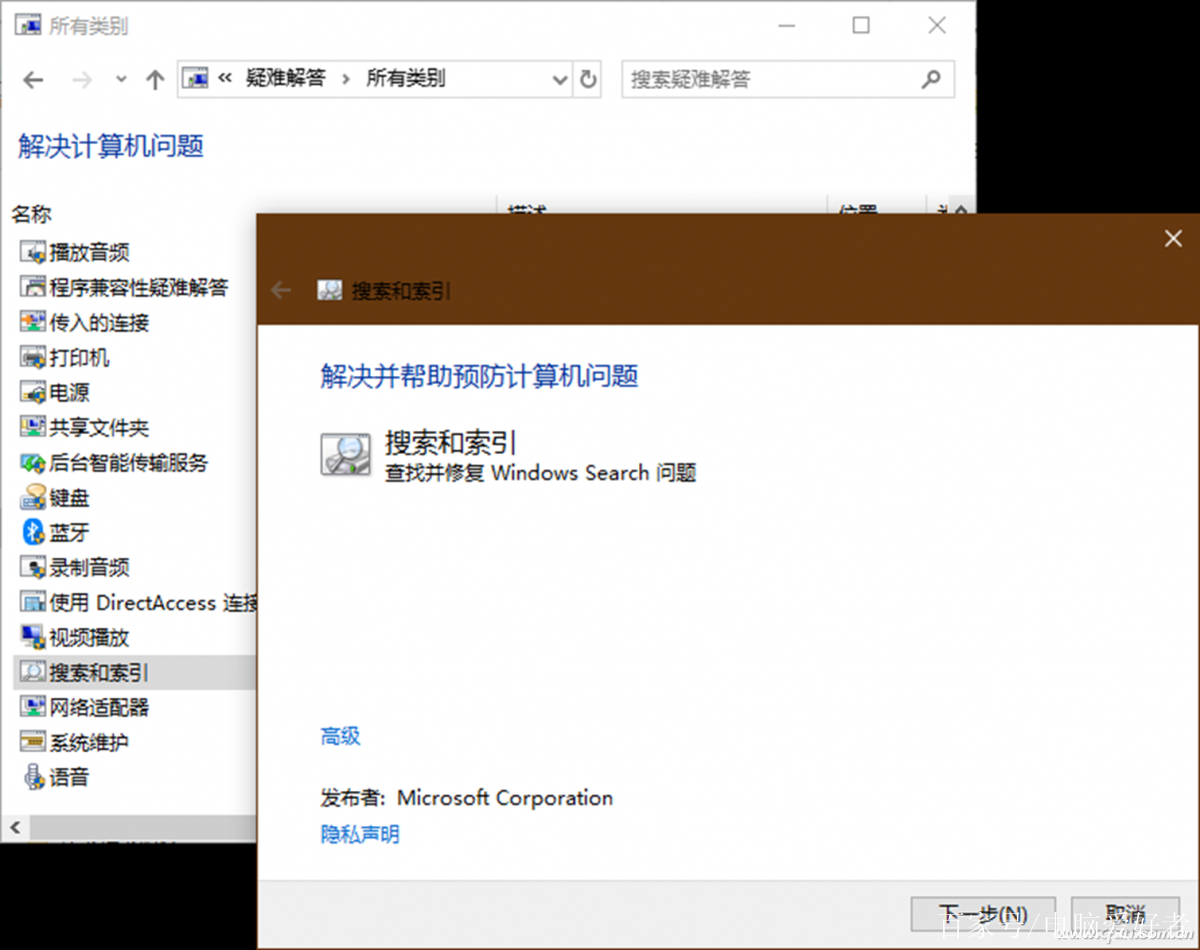Click the horizontal scrollbar left arrow

coord(14,828)
